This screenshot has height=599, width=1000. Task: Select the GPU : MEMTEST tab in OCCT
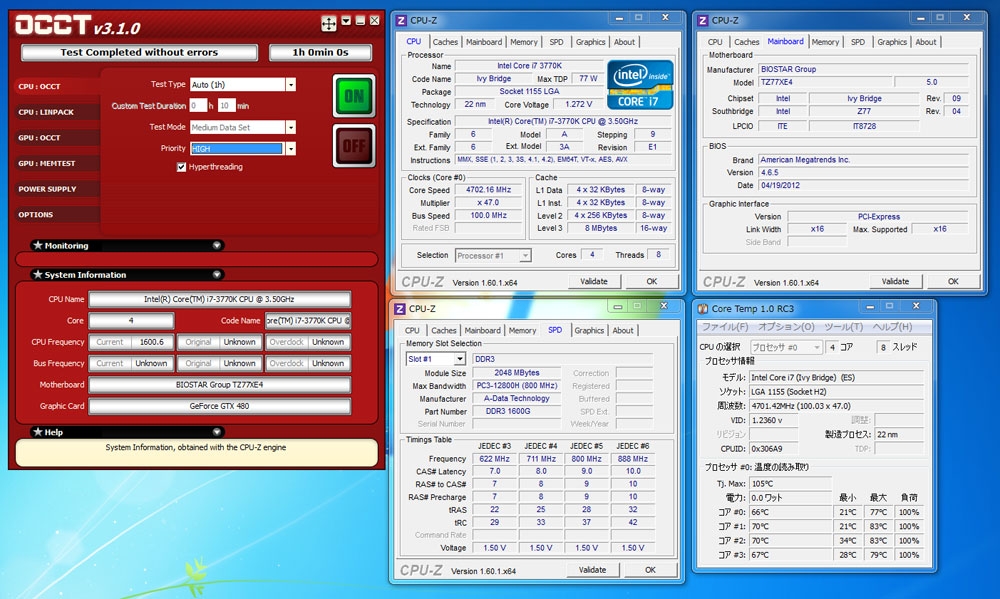click(46, 163)
